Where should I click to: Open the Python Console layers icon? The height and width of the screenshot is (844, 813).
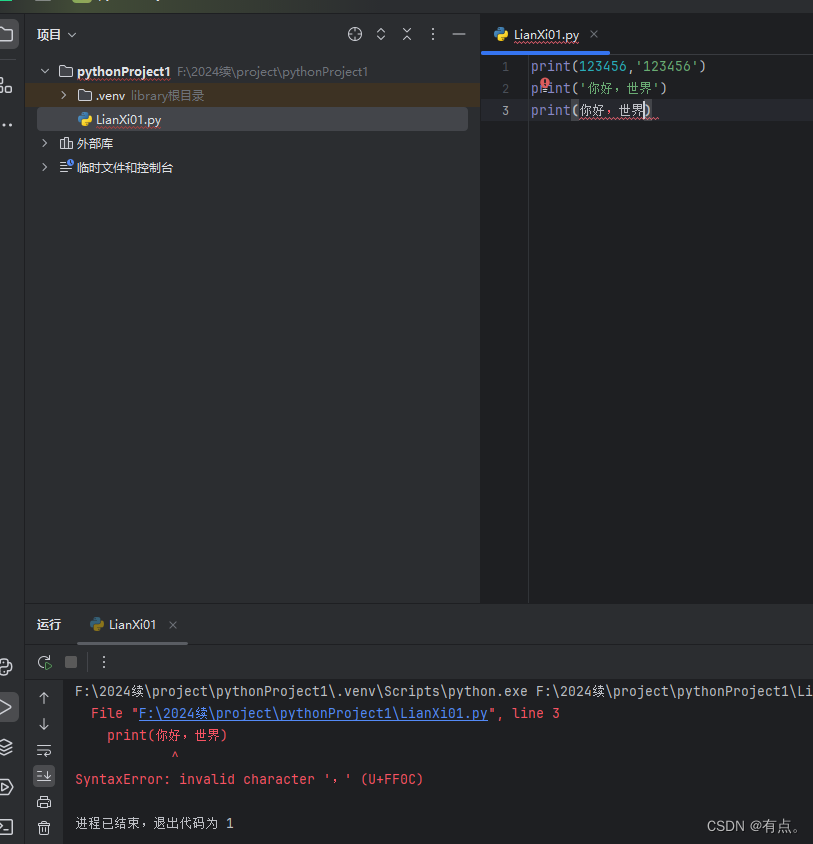[x=6, y=747]
